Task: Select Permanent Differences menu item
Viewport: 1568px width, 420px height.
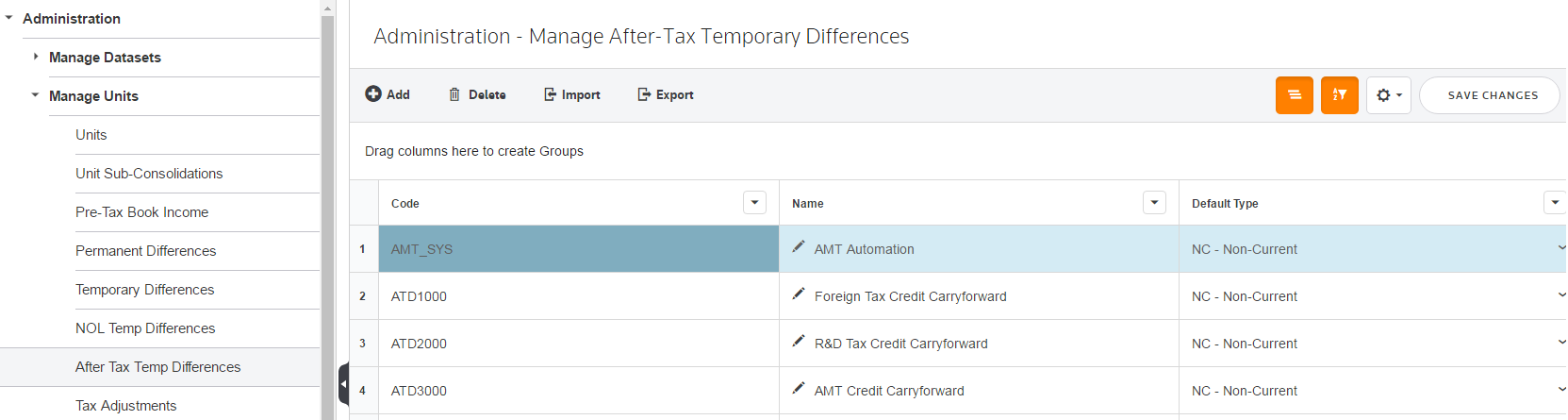Action: [145, 251]
